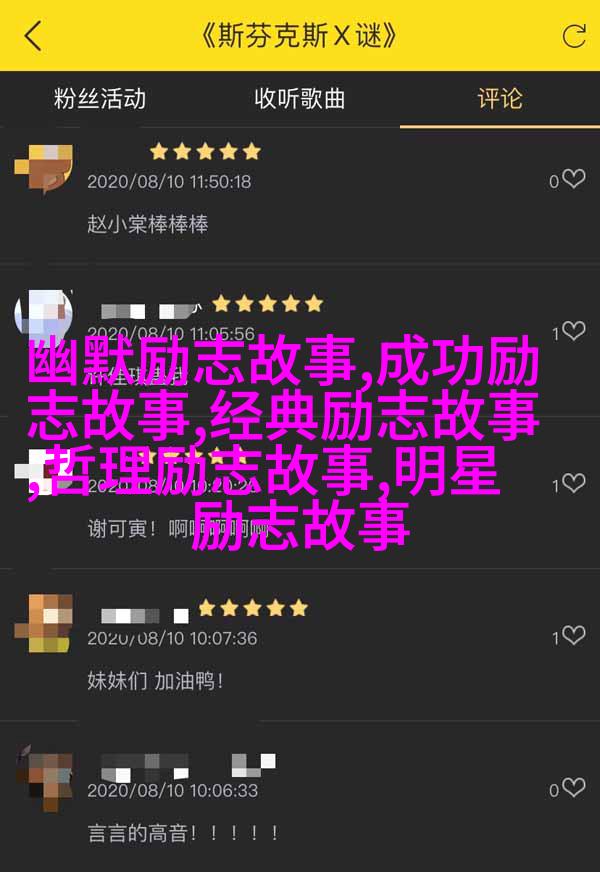Like the comment 言言的高音!!!!!
The width and height of the screenshot is (600, 872).
(x=574, y=788)
